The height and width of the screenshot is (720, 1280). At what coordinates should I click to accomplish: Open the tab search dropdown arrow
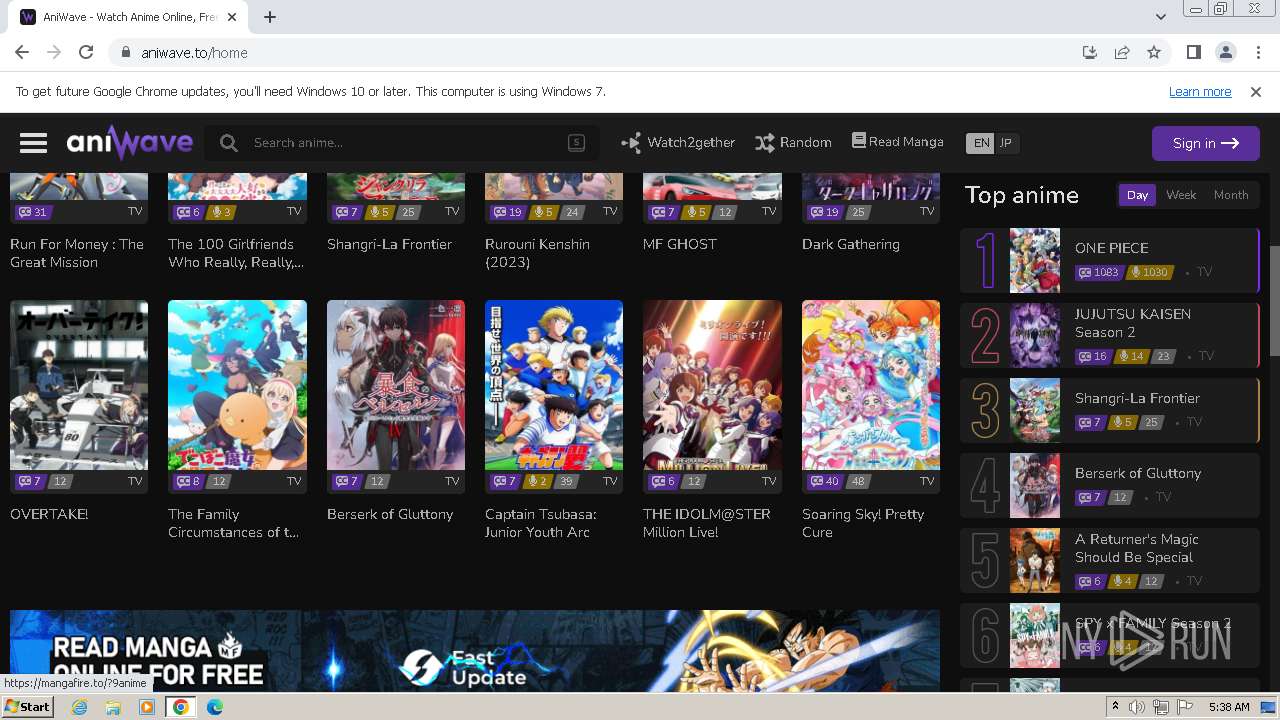click(x=1161, y=17)
